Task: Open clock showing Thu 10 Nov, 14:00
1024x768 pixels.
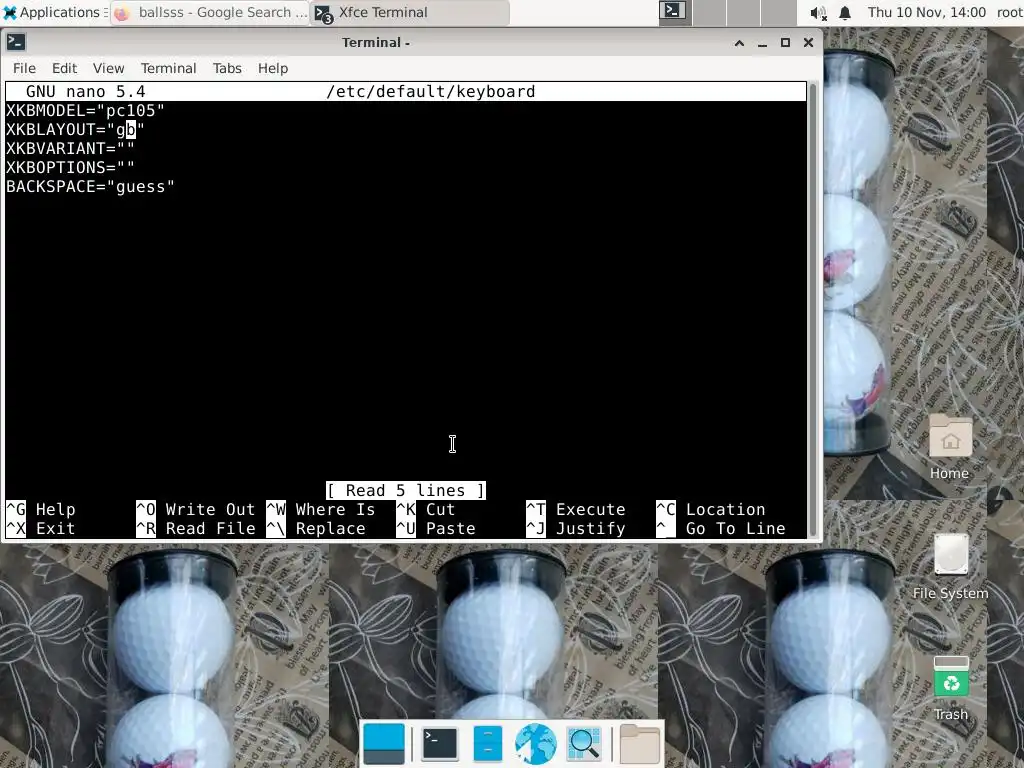Action: click(926, 12)
